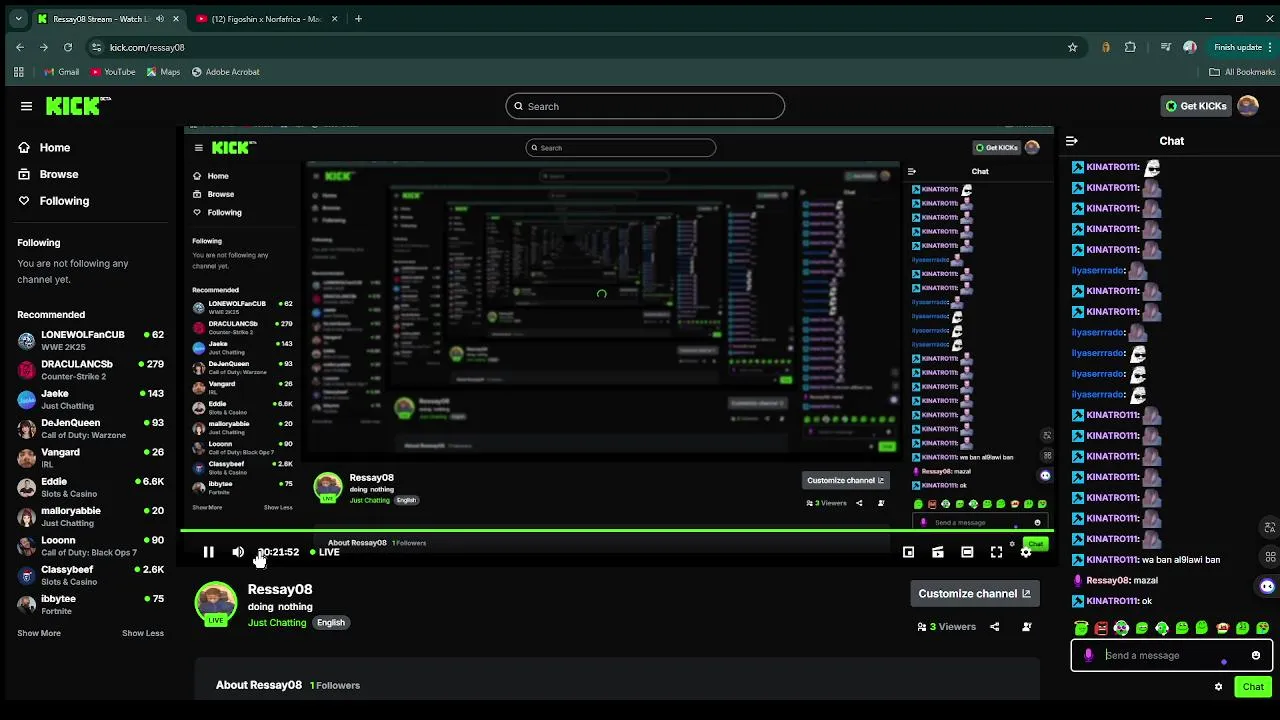Select malloryabbie channel avatar
Viewport: 1280px width, 720px height.
pos(27,516)
